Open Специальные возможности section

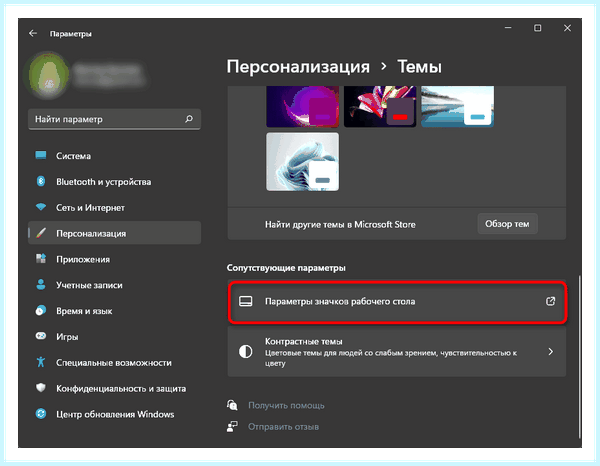114,362
